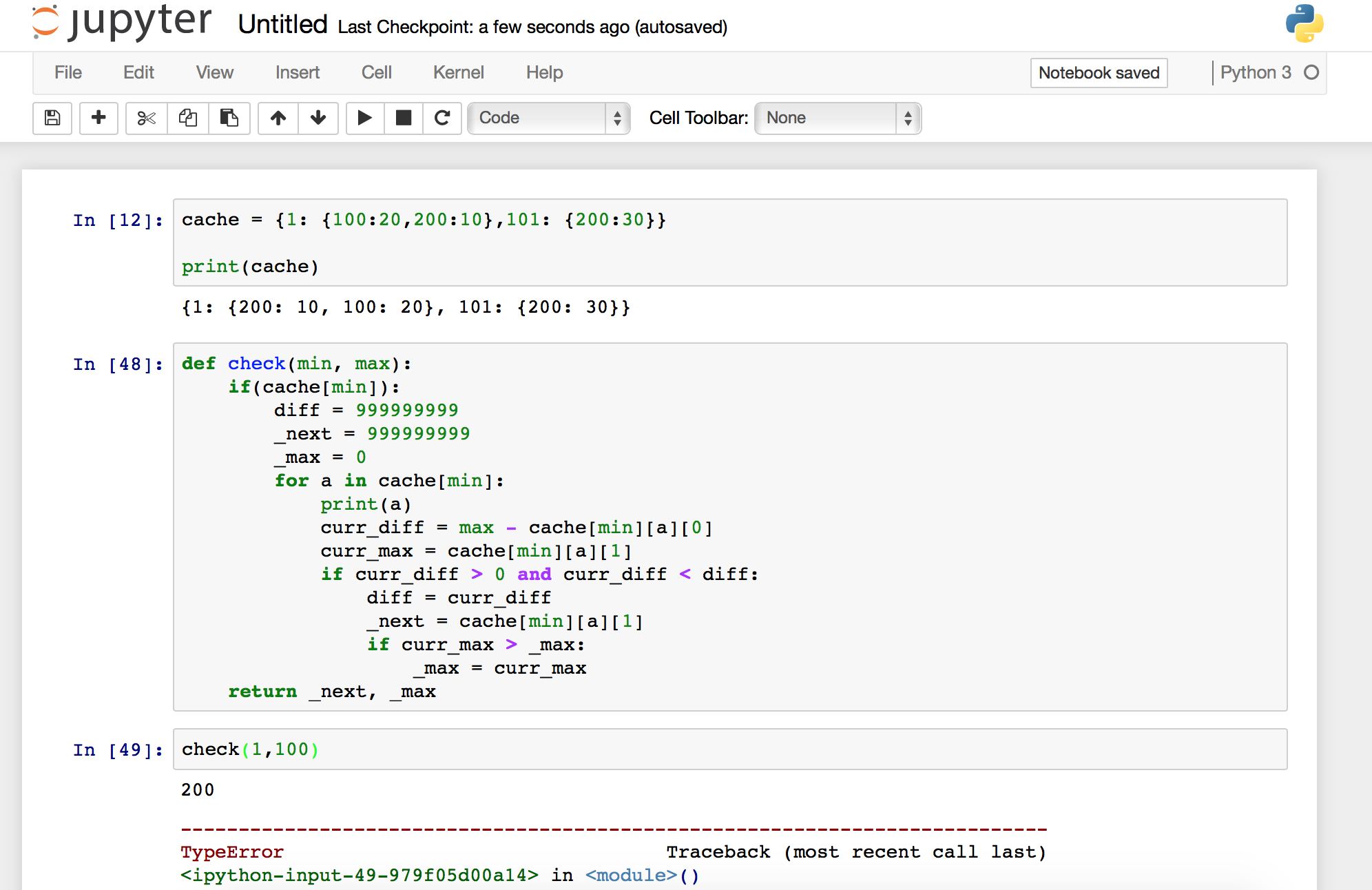
Task: Move selected cell down with arrow icon
Action: (x=318, y=118)
